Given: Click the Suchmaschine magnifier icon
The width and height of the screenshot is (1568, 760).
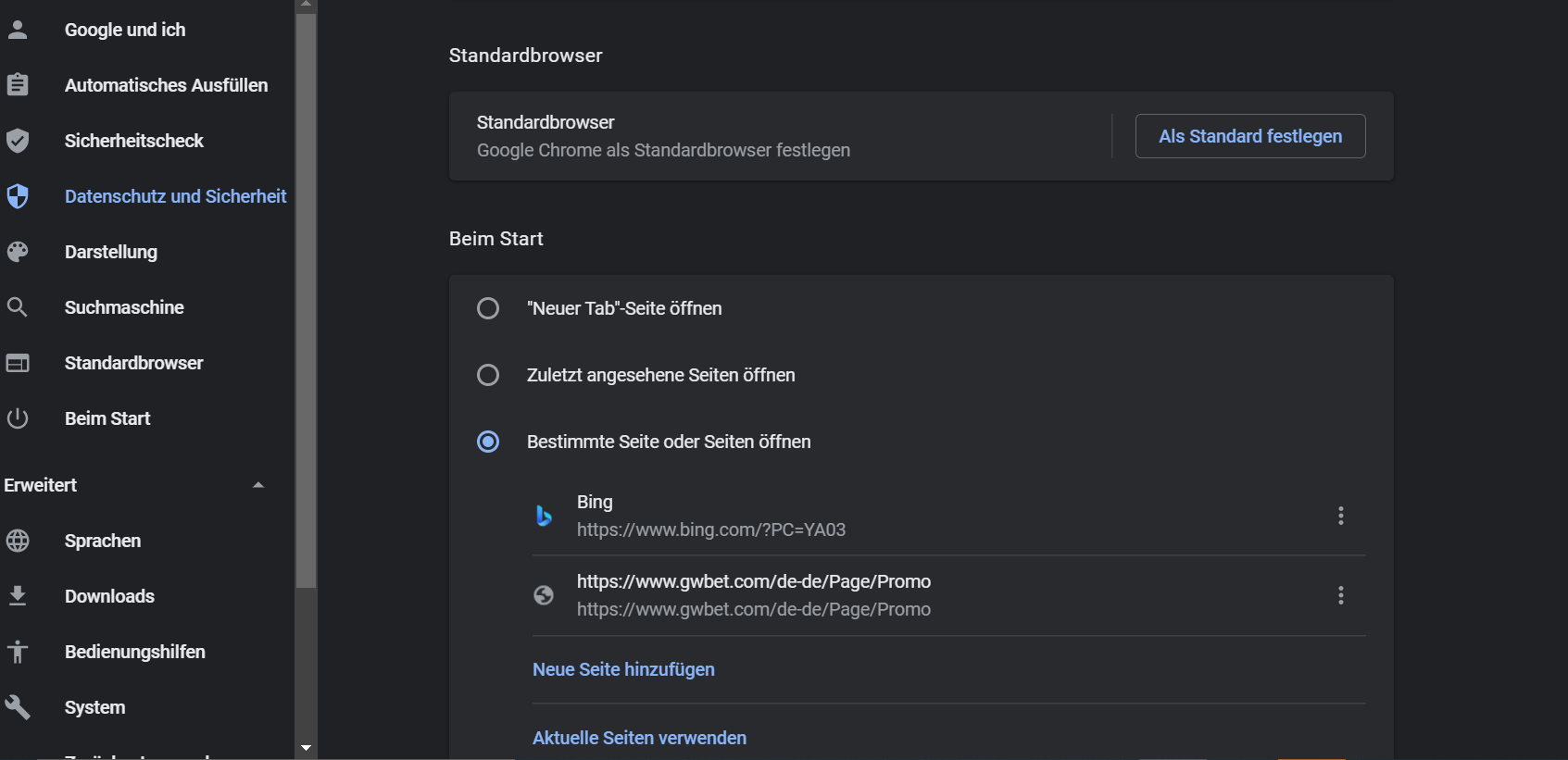Looking at the screenshot, I should pos(18,307).
